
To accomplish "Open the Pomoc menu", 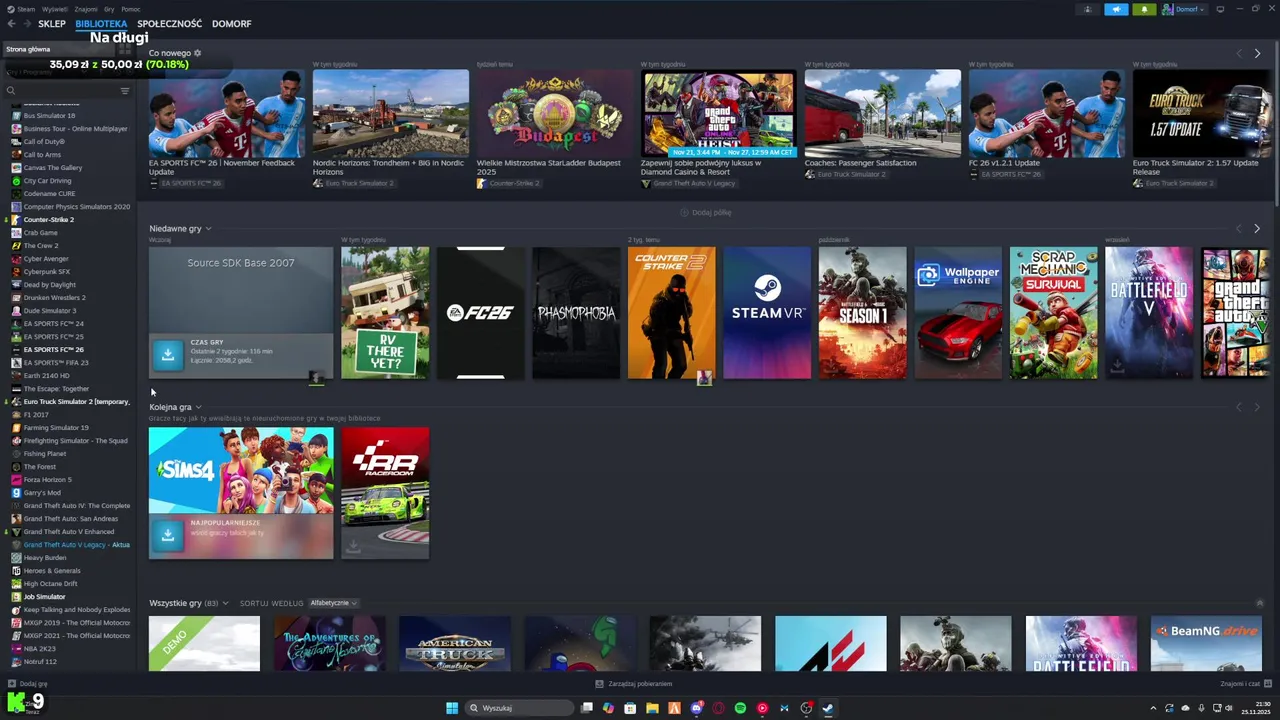I will [x=131, y=9].
